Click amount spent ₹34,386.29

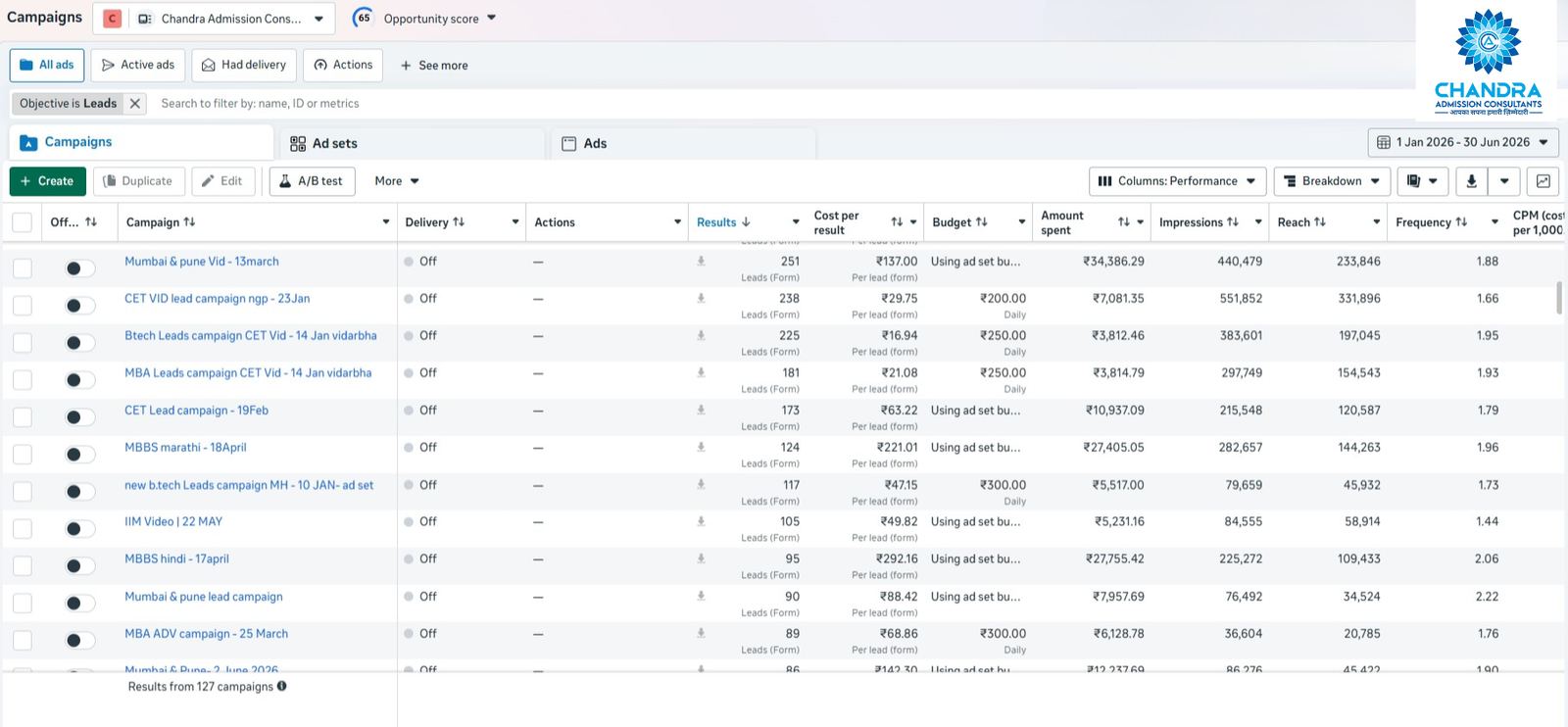tap(1113, 262)
